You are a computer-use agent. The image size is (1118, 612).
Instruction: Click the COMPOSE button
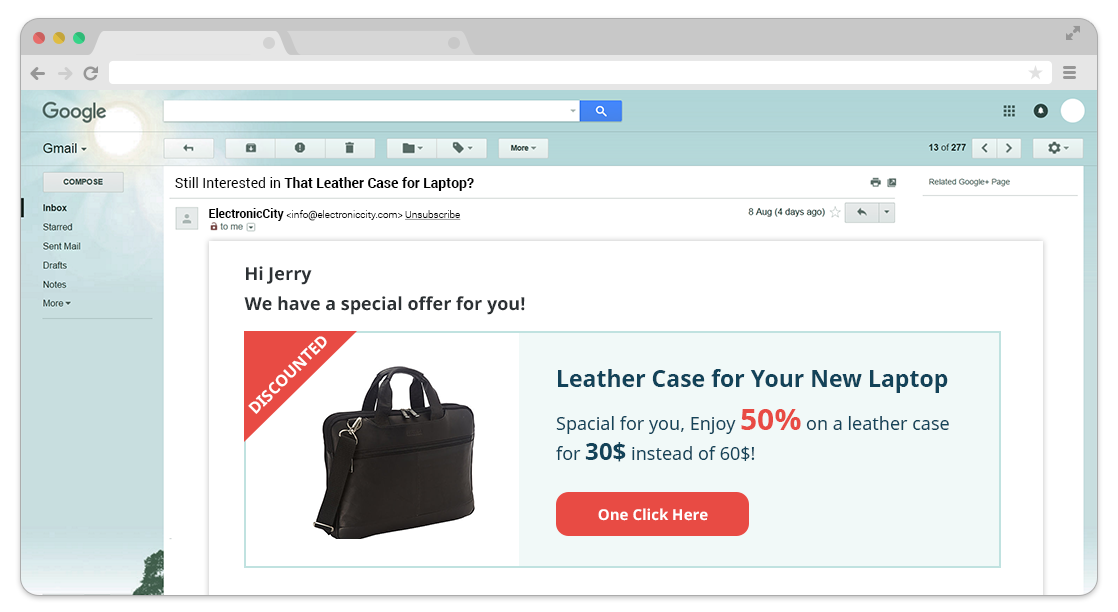[x=83, y=182]
